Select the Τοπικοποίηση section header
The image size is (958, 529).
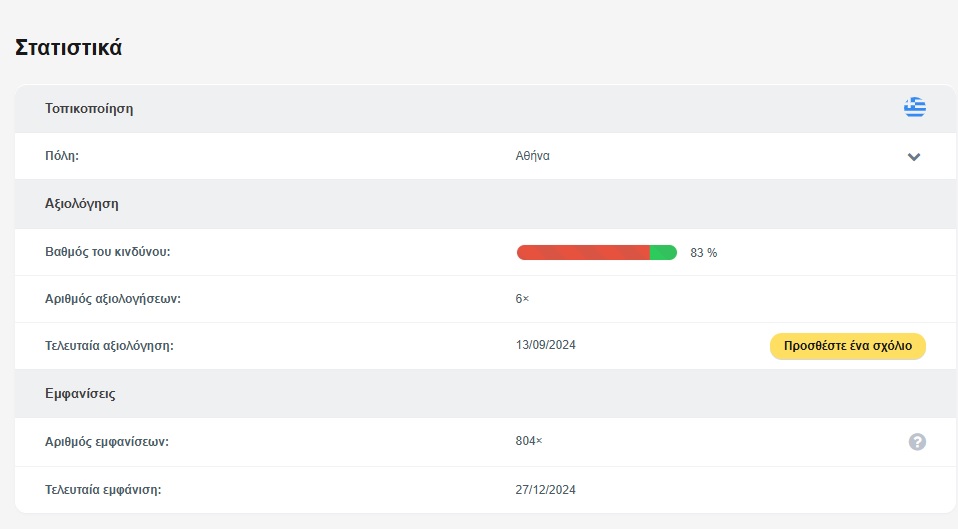(89, 109)
